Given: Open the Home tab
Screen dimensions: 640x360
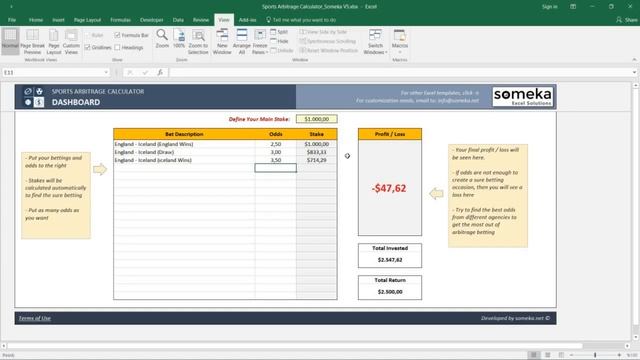Looking at the screenshot, I should (x=36, y=20).
